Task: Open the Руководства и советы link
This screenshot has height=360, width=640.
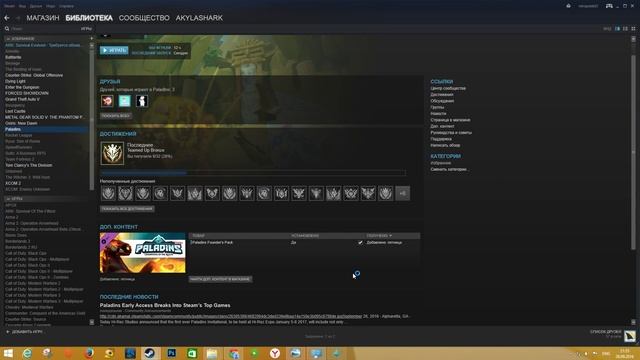Action: [451, 133]
